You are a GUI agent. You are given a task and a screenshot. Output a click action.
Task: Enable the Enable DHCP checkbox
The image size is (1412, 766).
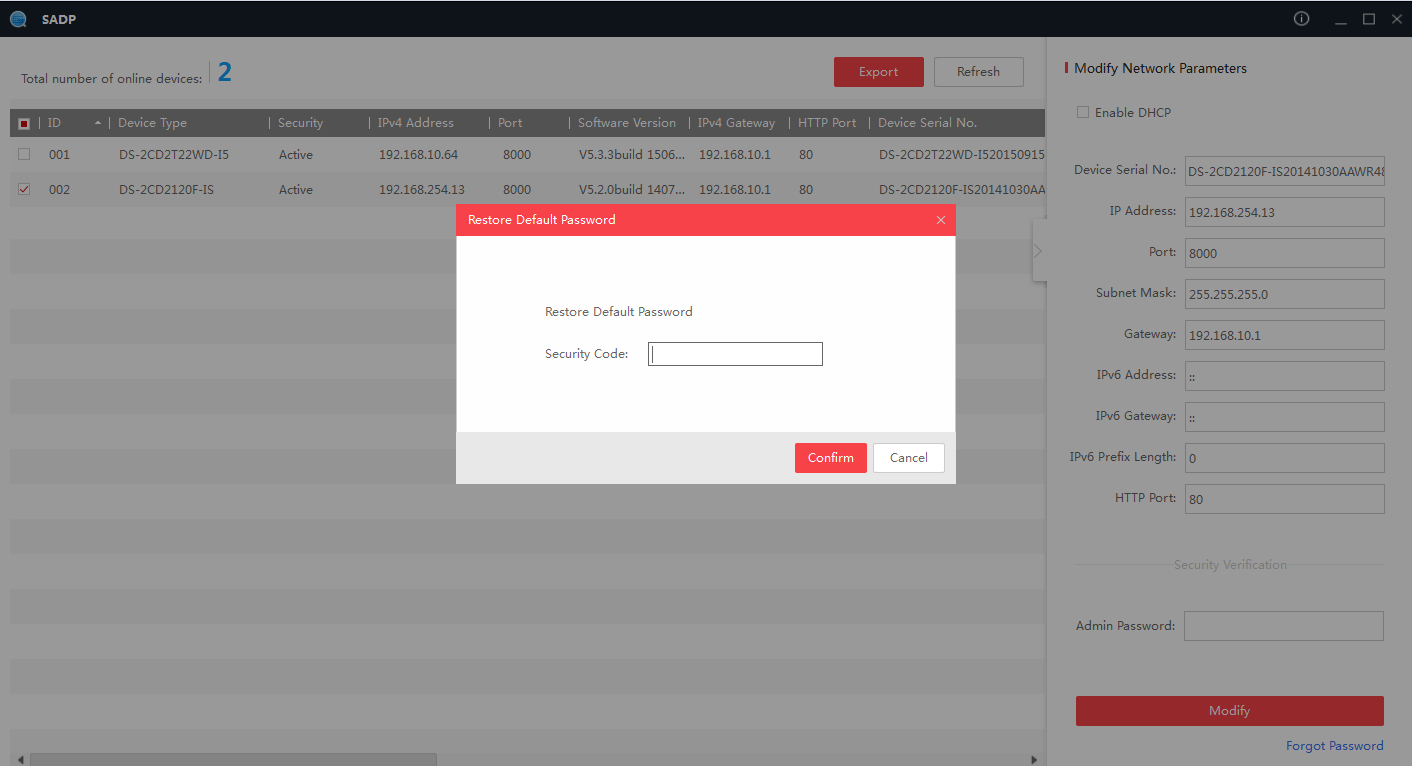(x=1083, y=112)
